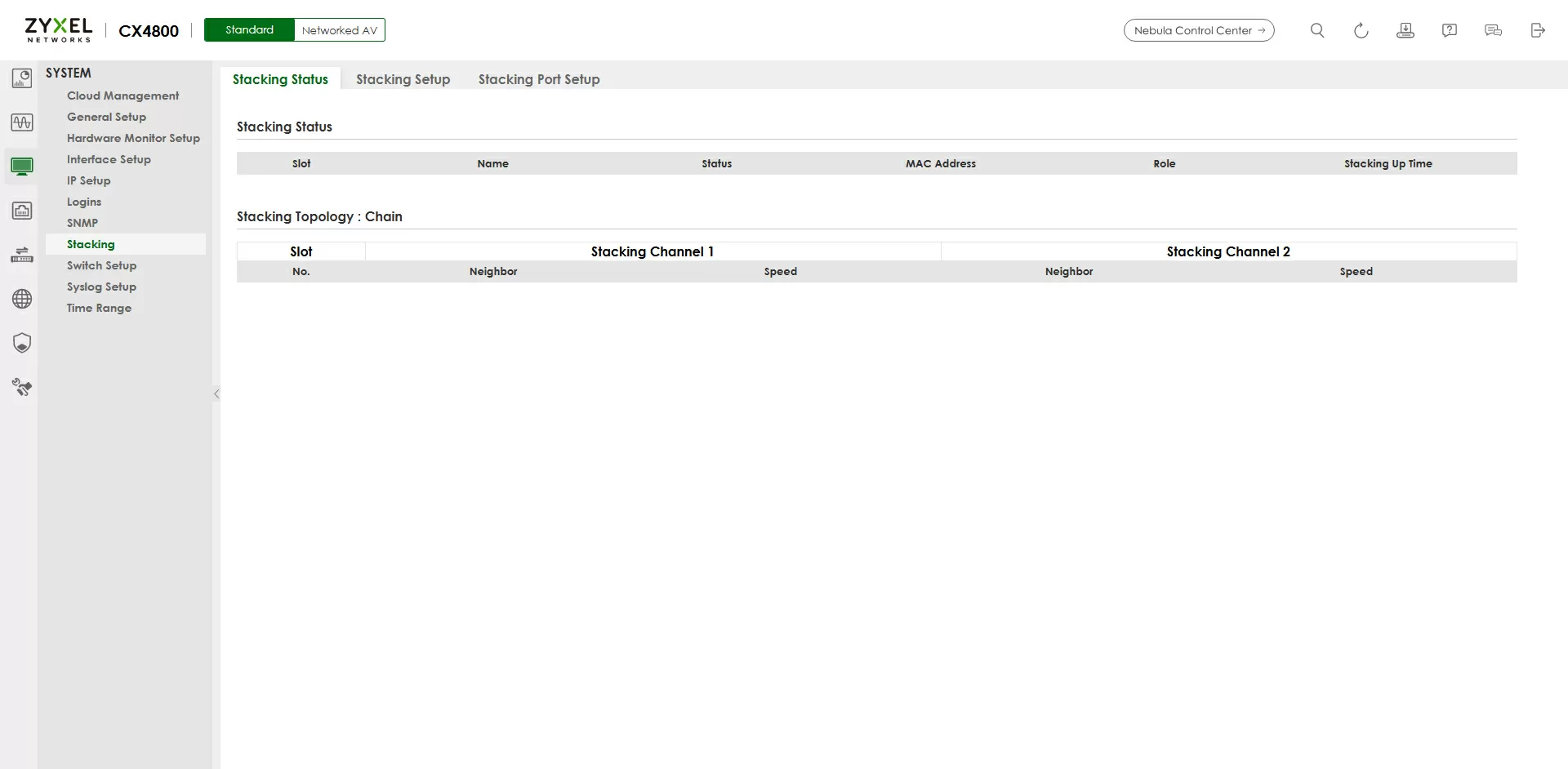Open the help question mark icon
The height and width of the screenshot is (769, 1568).
pos(1449,30)
